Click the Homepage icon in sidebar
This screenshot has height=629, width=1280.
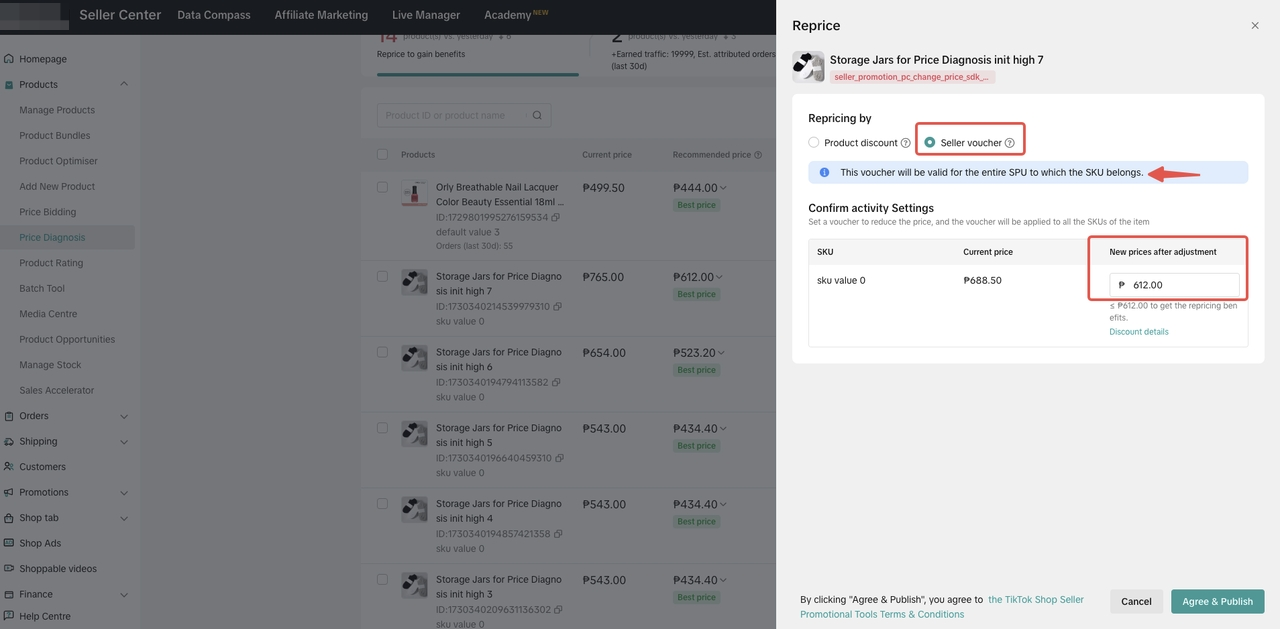[x=9, y=59]
